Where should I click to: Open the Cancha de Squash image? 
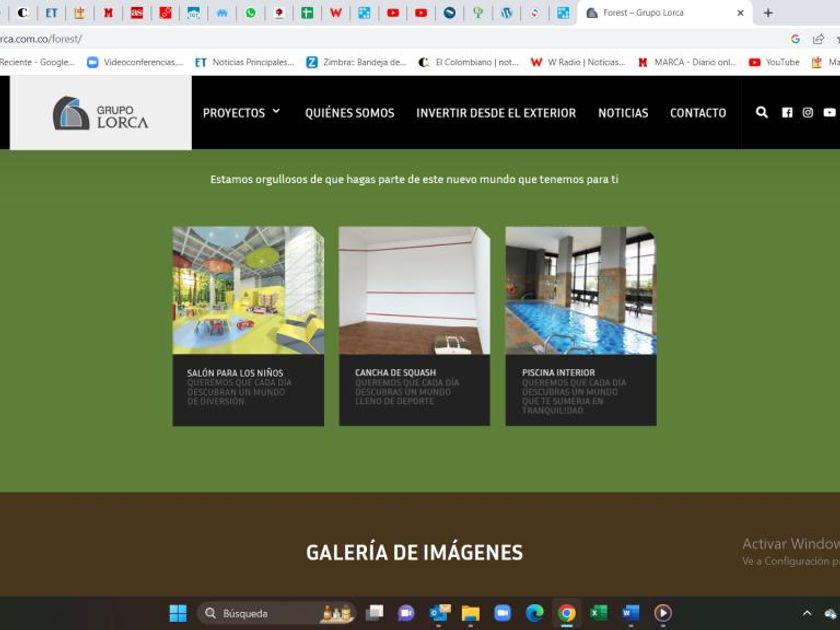click(x=414, y=290)
